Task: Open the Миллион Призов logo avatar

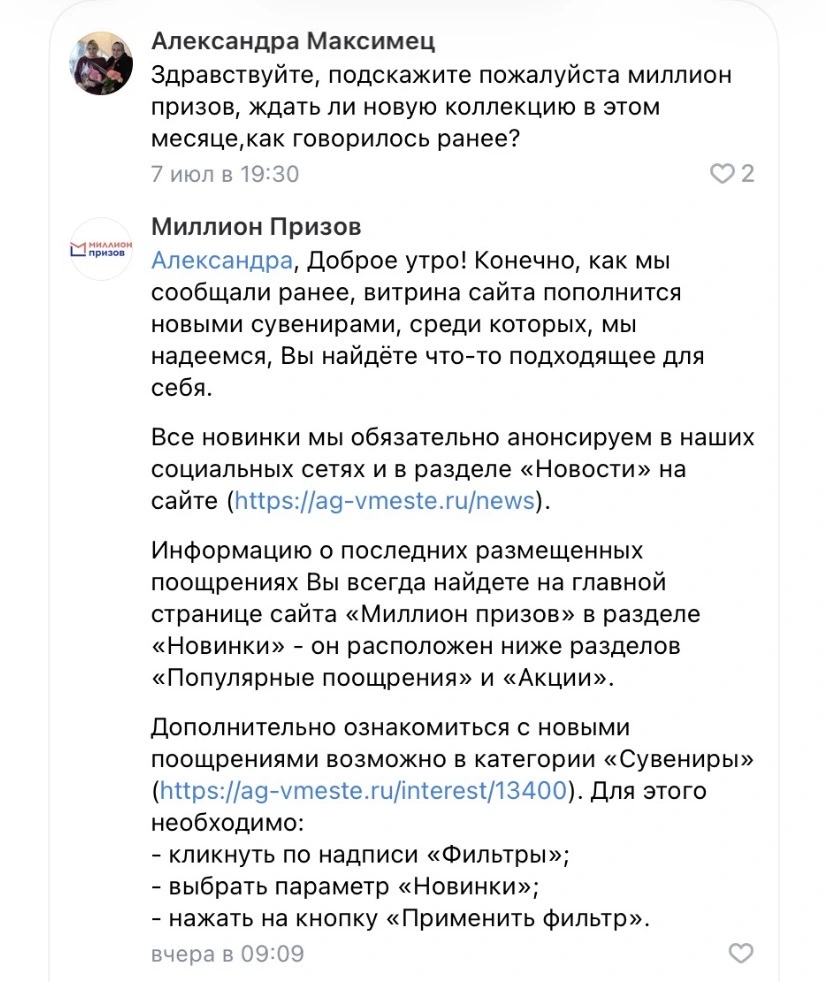Action: pyautogui.click(x=101, y=249)
